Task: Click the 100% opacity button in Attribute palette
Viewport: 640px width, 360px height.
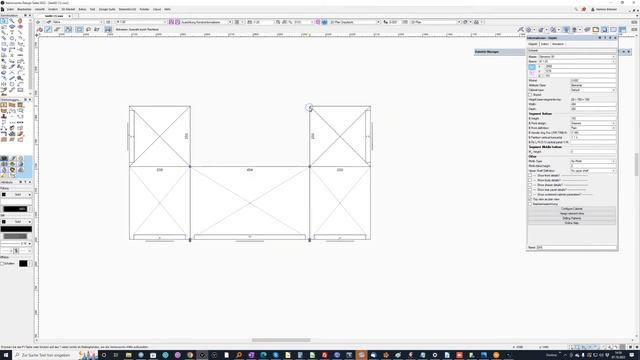Action: tap(16, 209)
